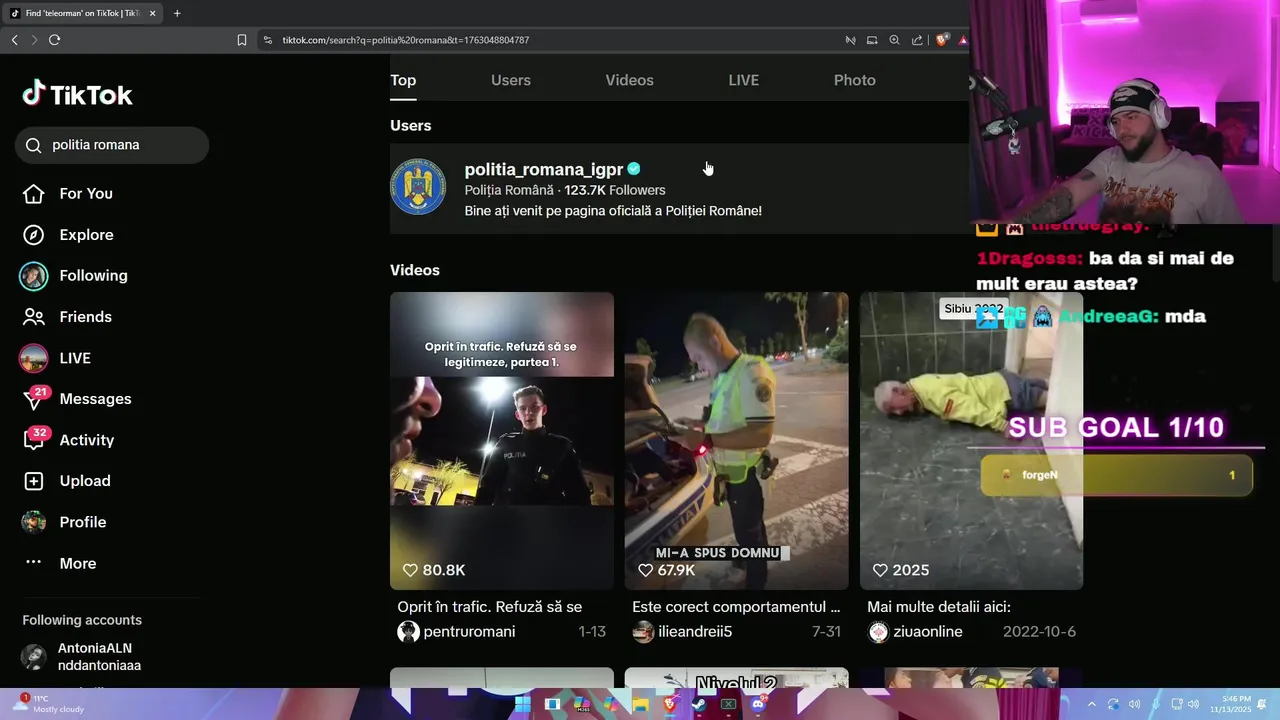Click the TikTok logo
Screen dimensions: 1280x720
77,94
